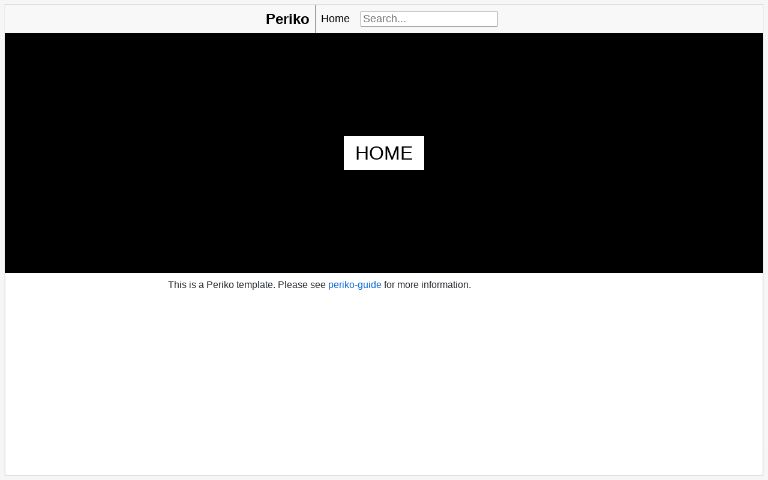The height and width of the screenshot is (480, 768).
Task: Click the text 'This is a Periko template.'
Action: tap(221, 285)
